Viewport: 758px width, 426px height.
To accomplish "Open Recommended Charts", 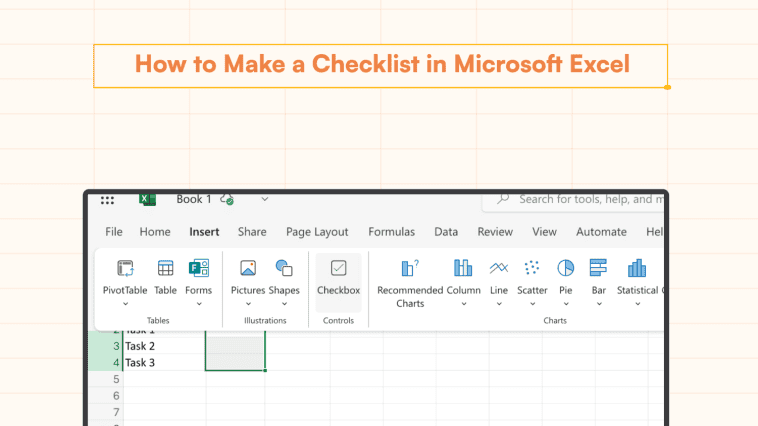I will [x=409, y=269].
